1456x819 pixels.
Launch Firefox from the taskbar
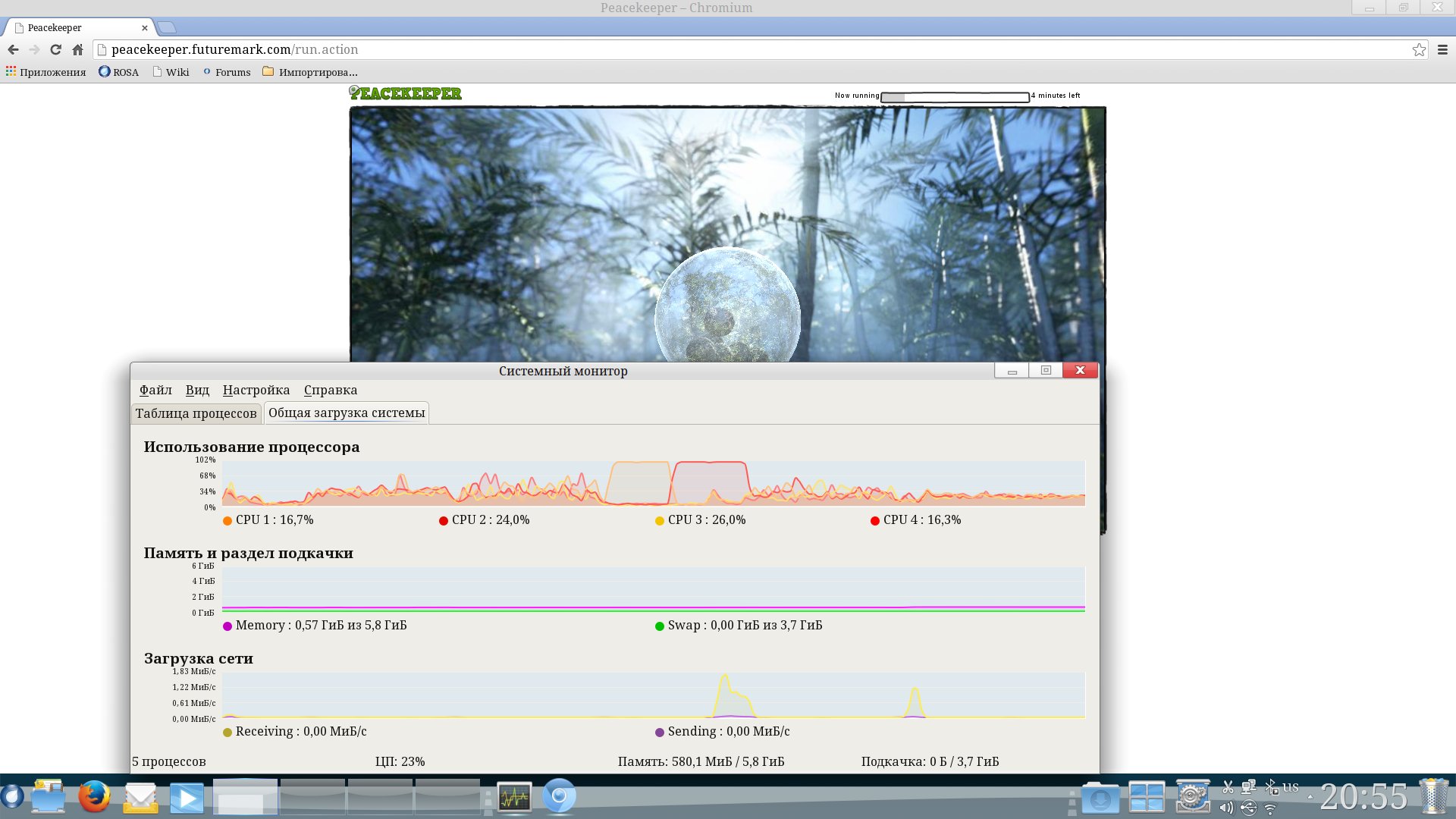(x=94, y=797)
